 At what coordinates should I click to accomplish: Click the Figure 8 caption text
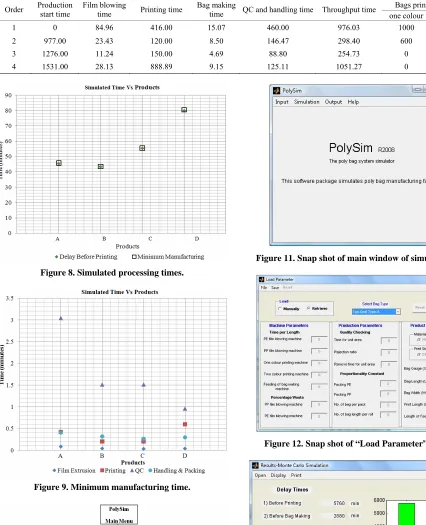(112, 273)
